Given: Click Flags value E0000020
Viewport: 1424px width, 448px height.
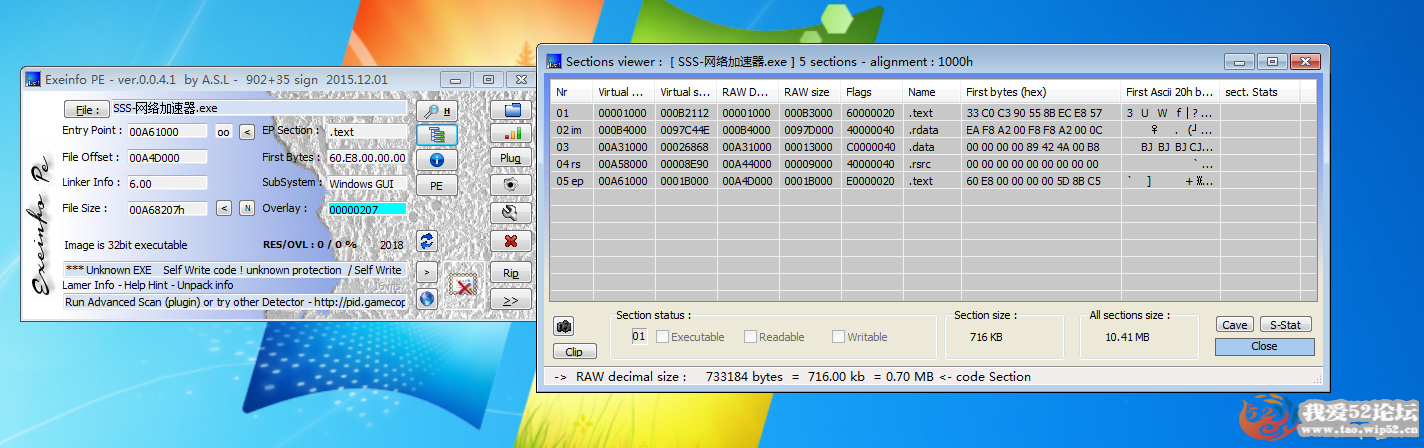Looking at the screenshot, I should [x=870, y=181].
